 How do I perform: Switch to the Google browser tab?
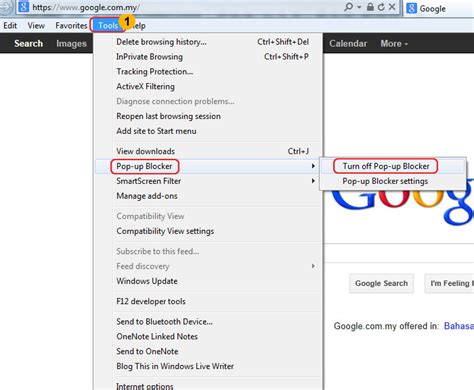(439, 8)
